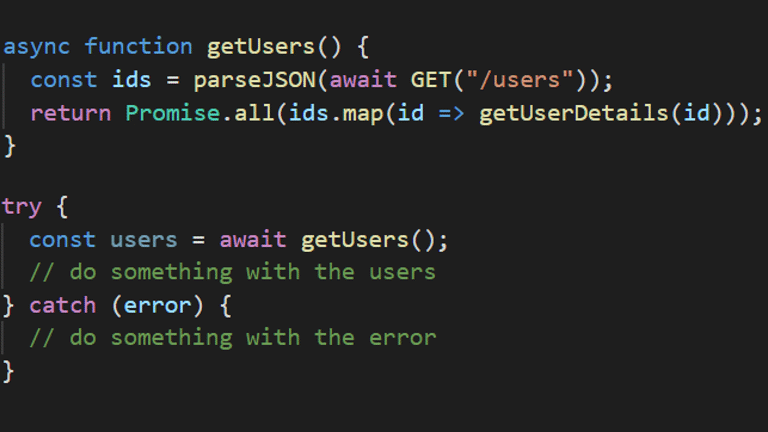Viewport: 768px width, 432px height.
Task: Click the comment about the users
Action: tap(232, 272)
